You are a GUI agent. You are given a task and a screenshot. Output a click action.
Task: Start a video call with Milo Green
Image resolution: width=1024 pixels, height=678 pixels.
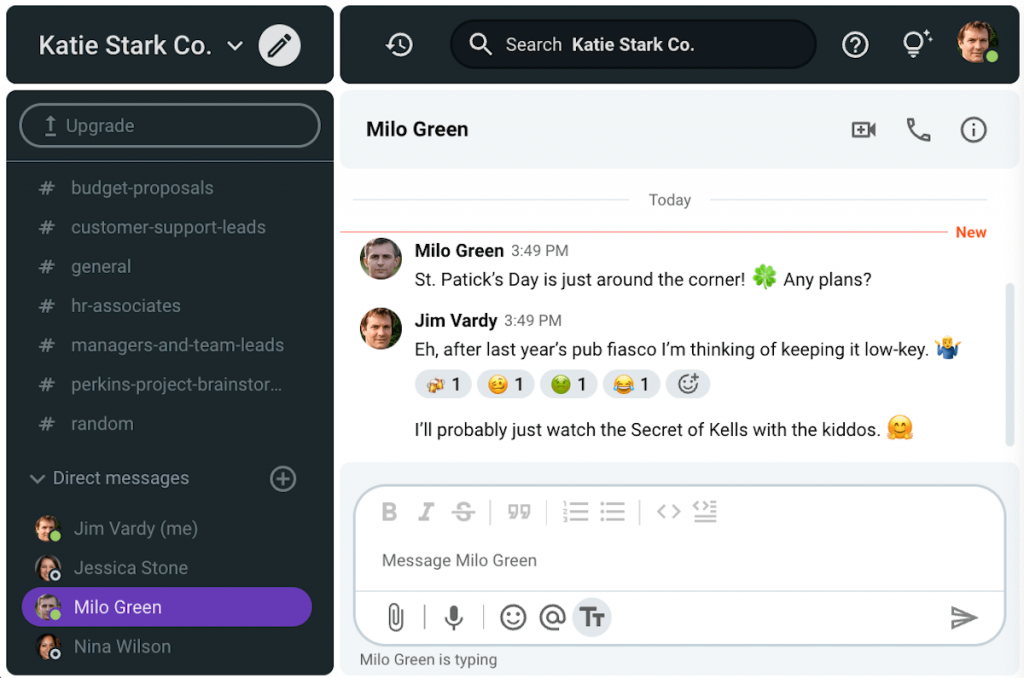coord(863,130)
